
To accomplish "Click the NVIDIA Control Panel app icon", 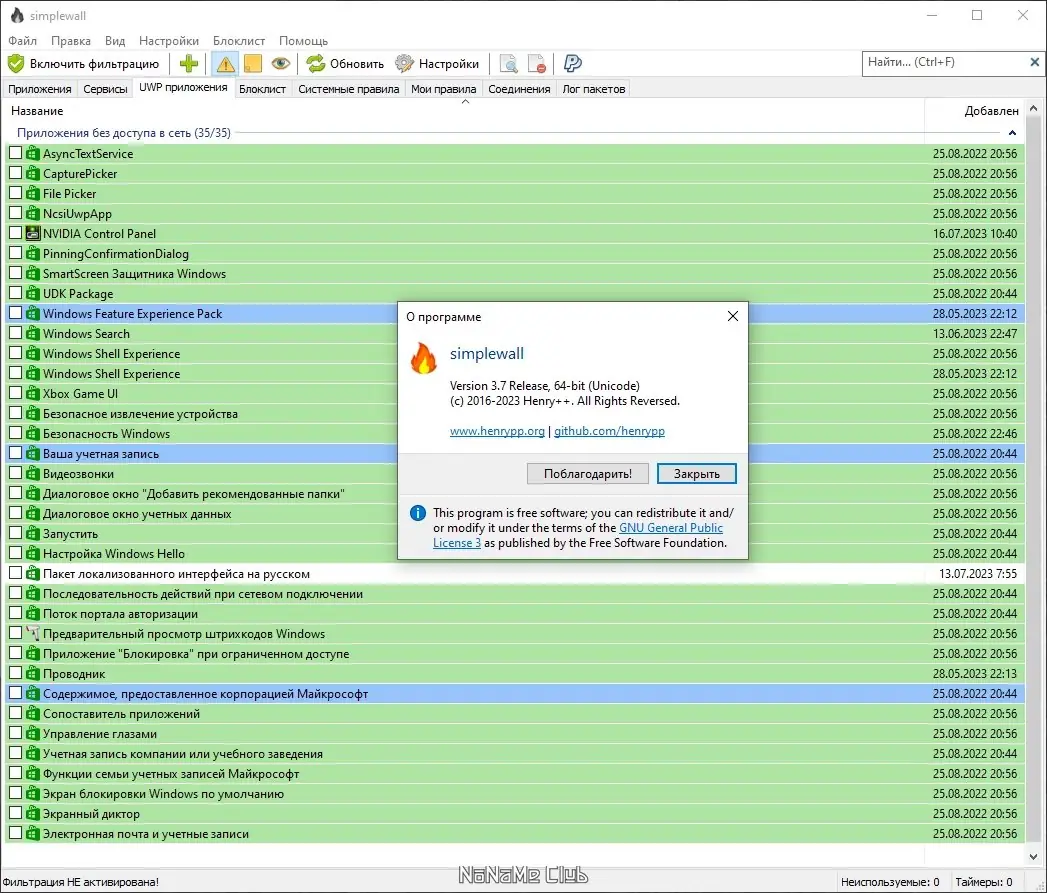I will (33, 234).
